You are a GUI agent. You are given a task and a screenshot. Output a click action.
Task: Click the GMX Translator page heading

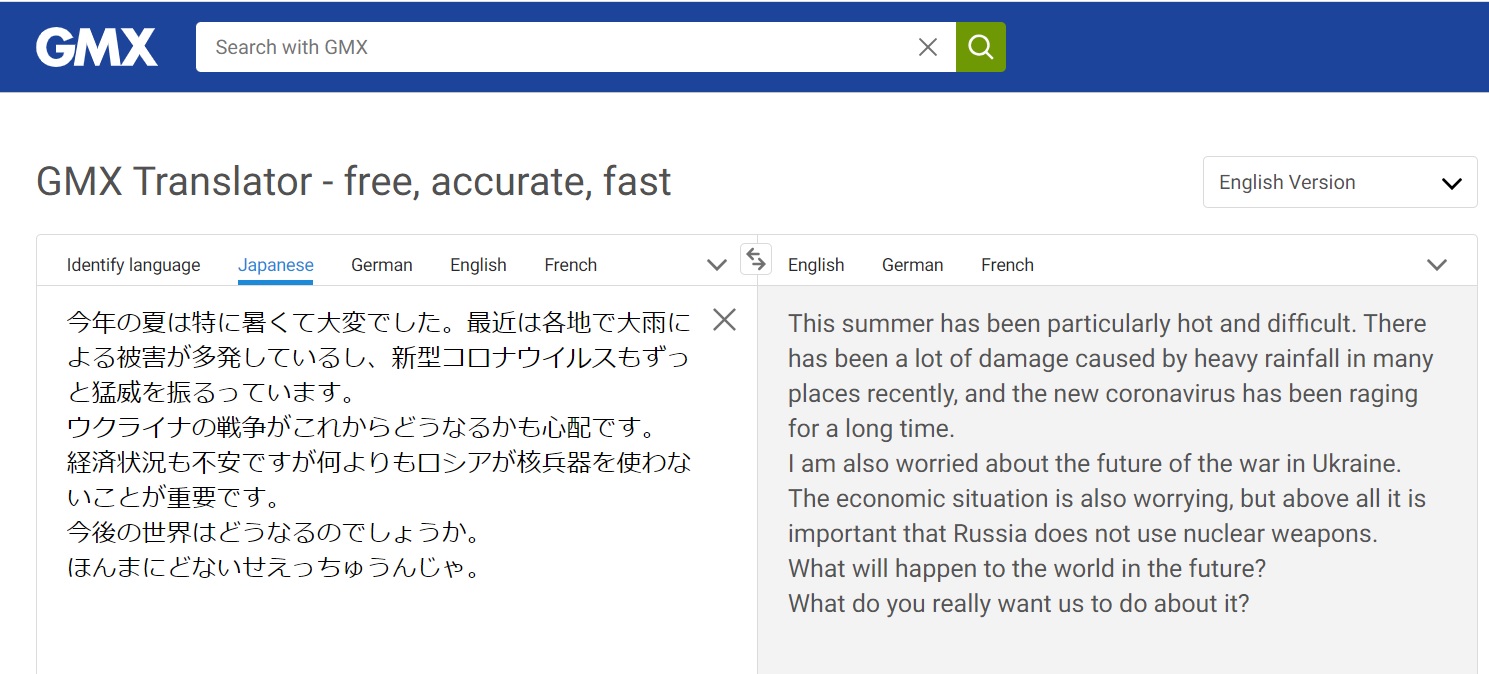[354, 182]
